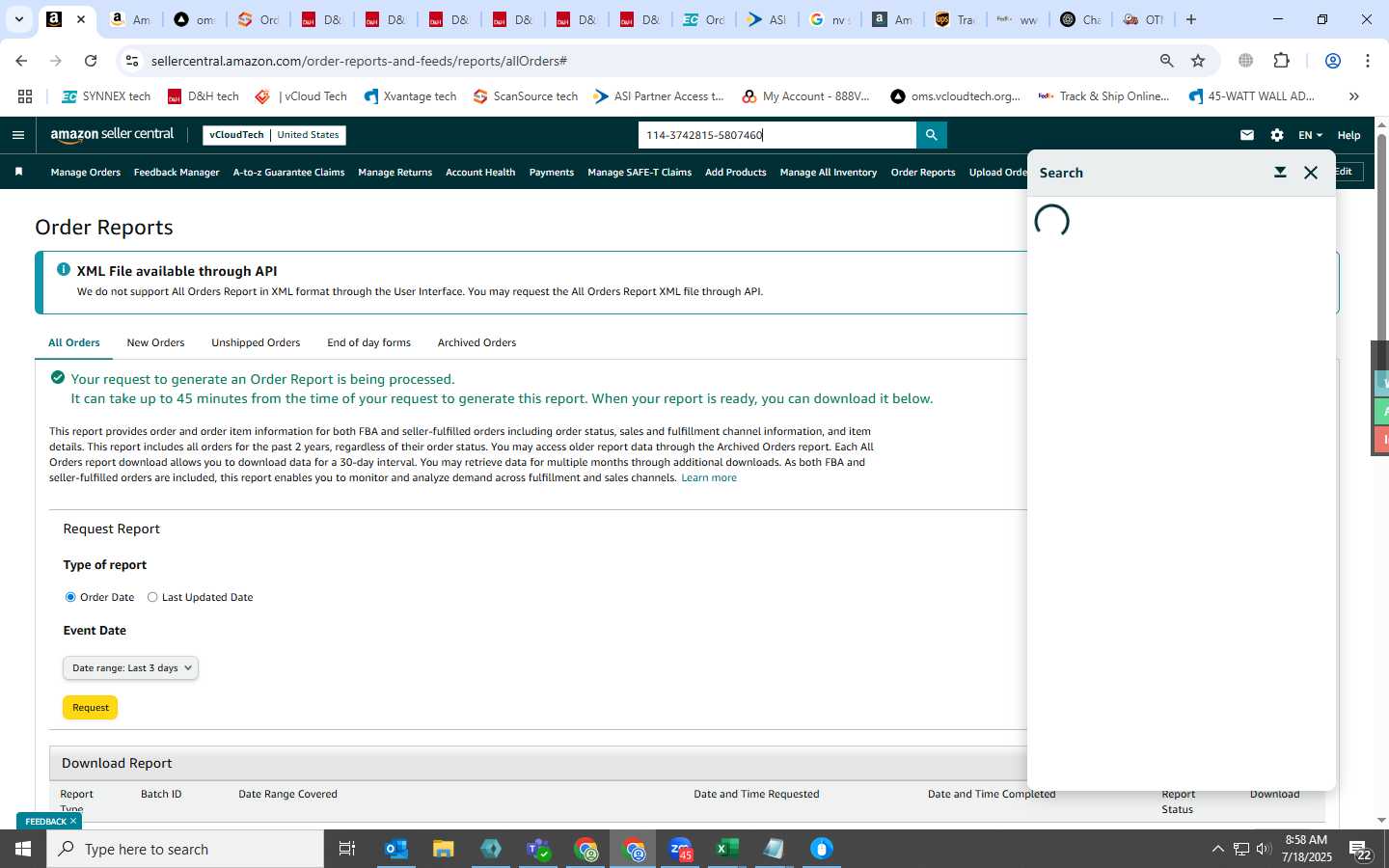
Task: Open Outlook from the taskbar
Action: point(396,849)
